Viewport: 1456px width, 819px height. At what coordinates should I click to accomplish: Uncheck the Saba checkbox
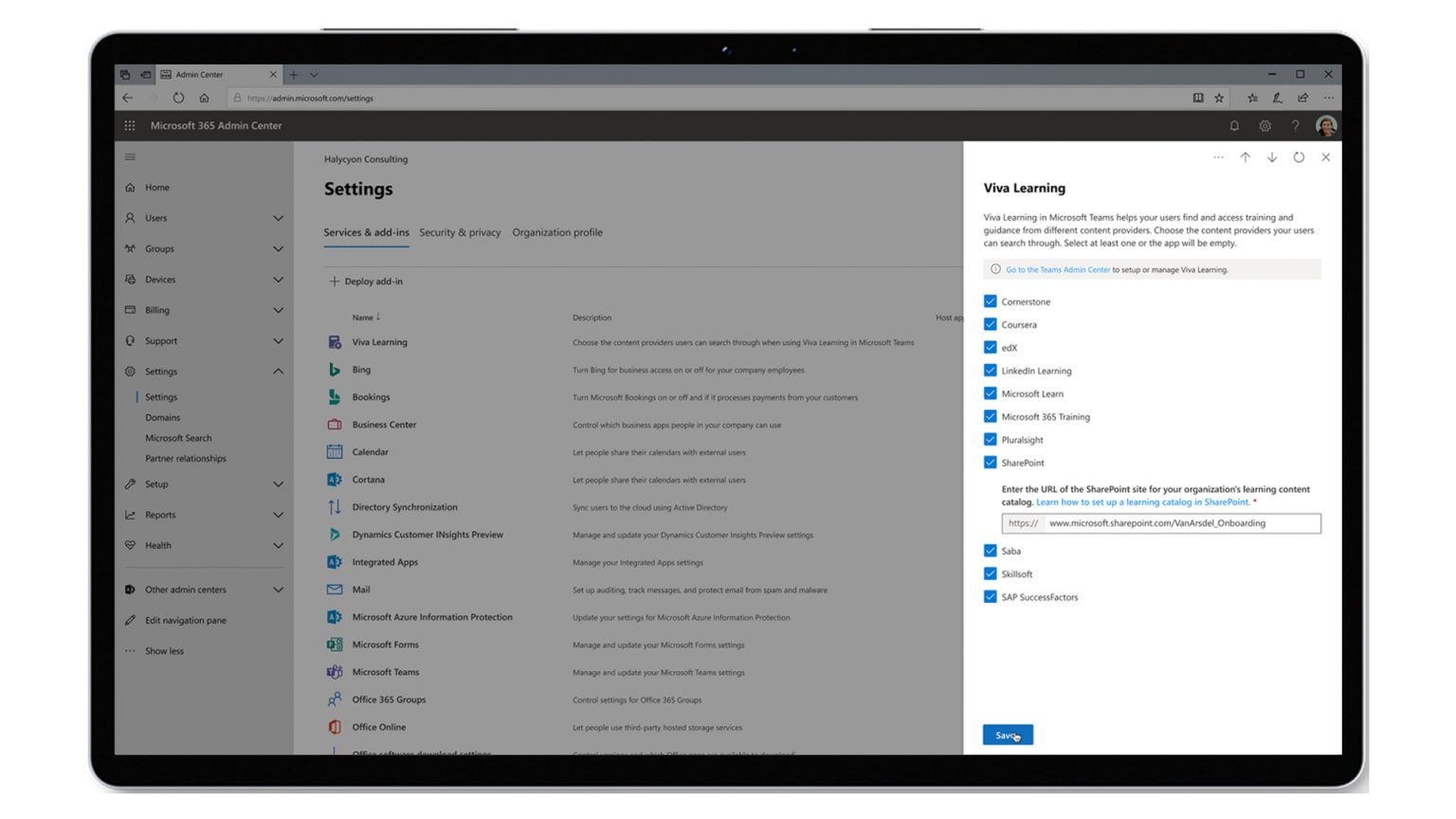[990, 551]
